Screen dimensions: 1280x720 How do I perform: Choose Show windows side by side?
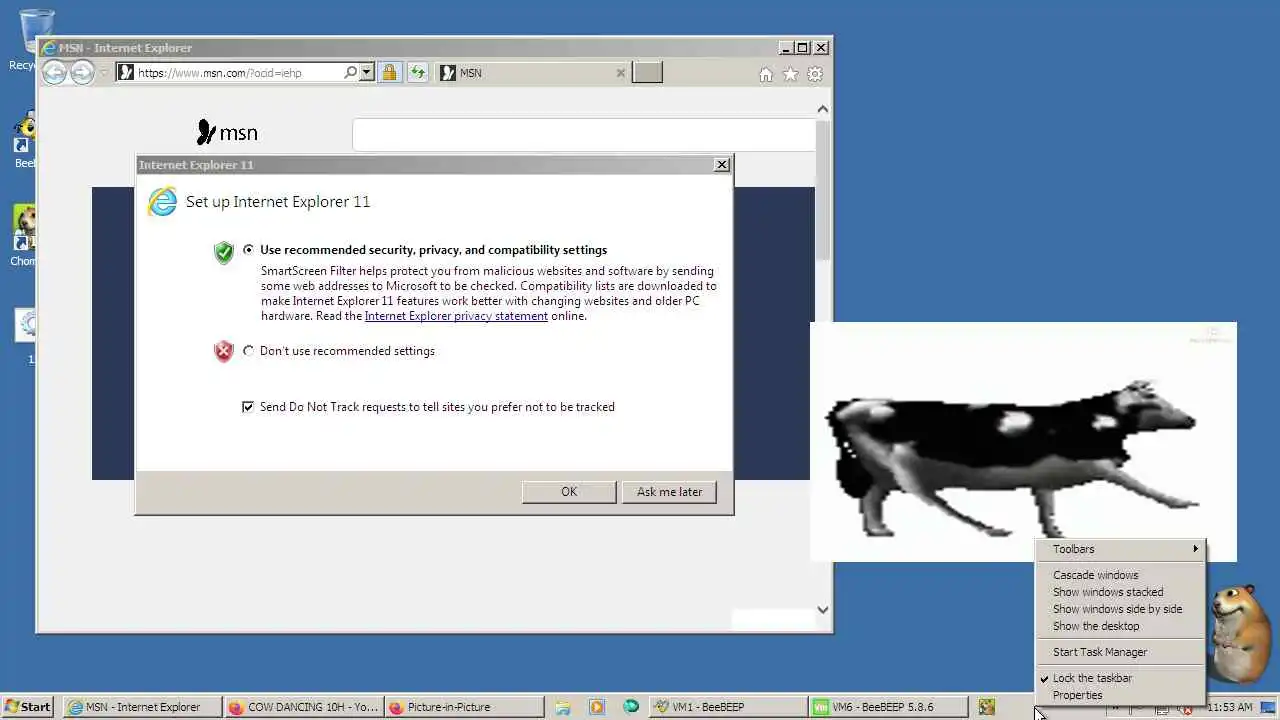[x=1120, y=609]
